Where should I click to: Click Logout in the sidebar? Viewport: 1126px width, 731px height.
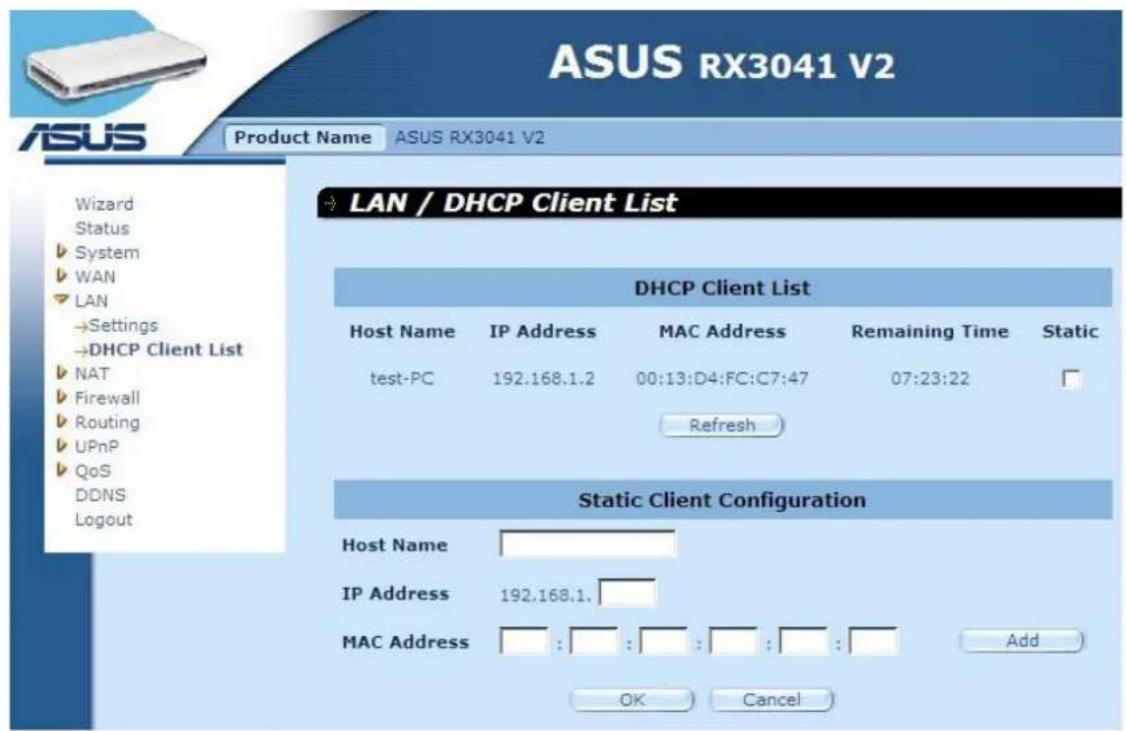click(x=103, y=519)
